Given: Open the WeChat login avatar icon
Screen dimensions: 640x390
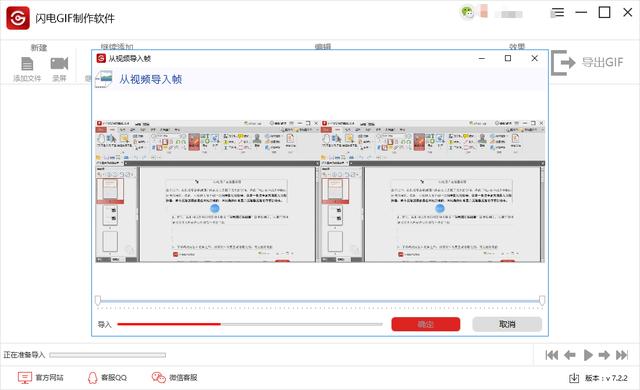Looking at the screenshot, I should pyautogui.click(x=467, y=12).
